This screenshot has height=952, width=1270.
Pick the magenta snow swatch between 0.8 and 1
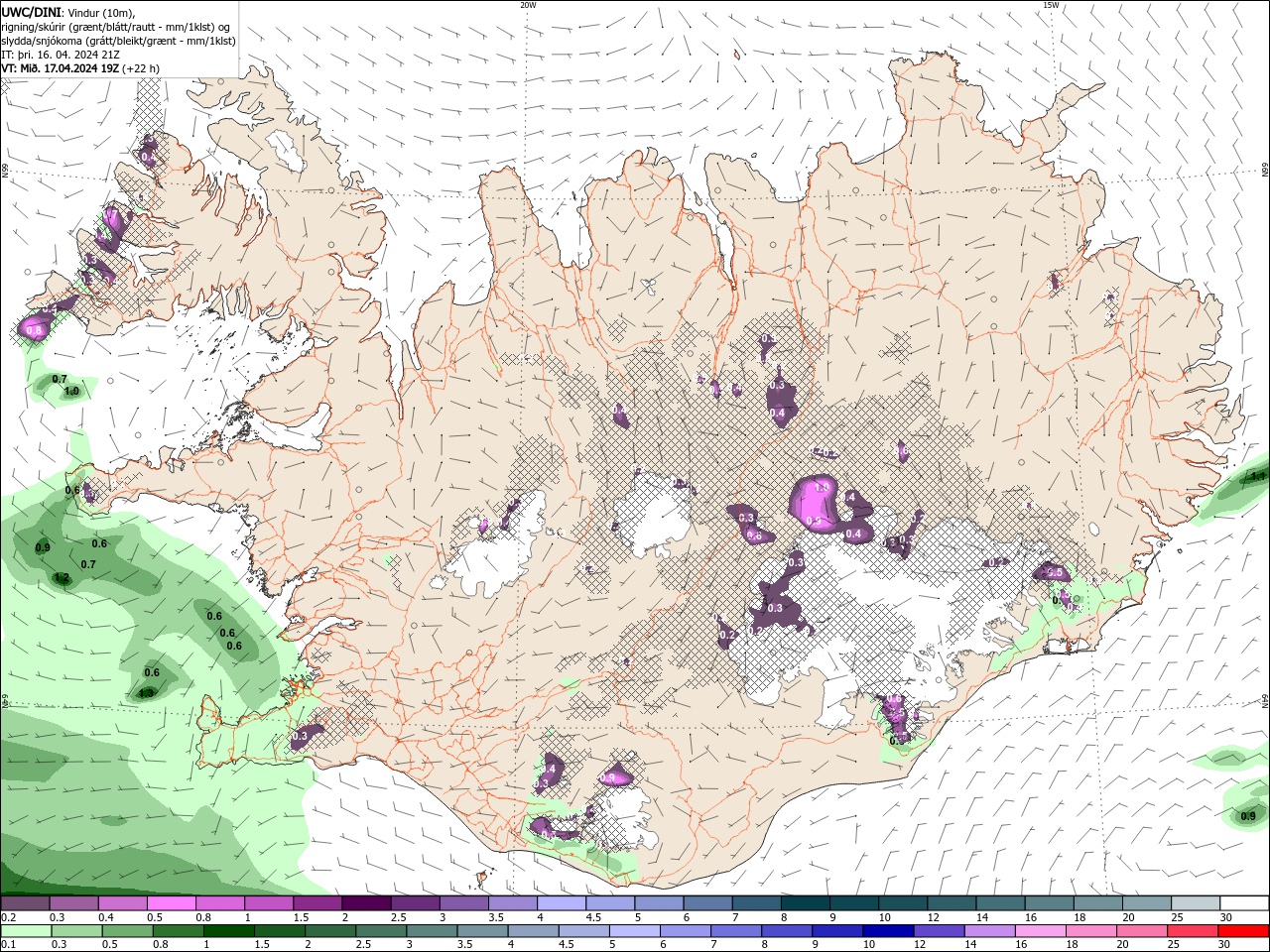219,903
